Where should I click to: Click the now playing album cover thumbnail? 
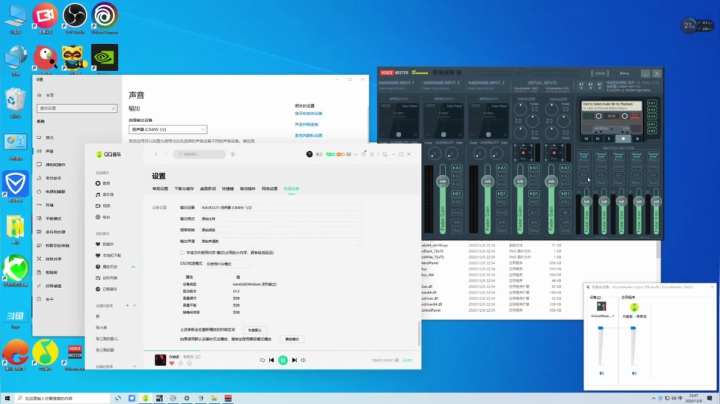pyautogui.click(x=160, y=360)
